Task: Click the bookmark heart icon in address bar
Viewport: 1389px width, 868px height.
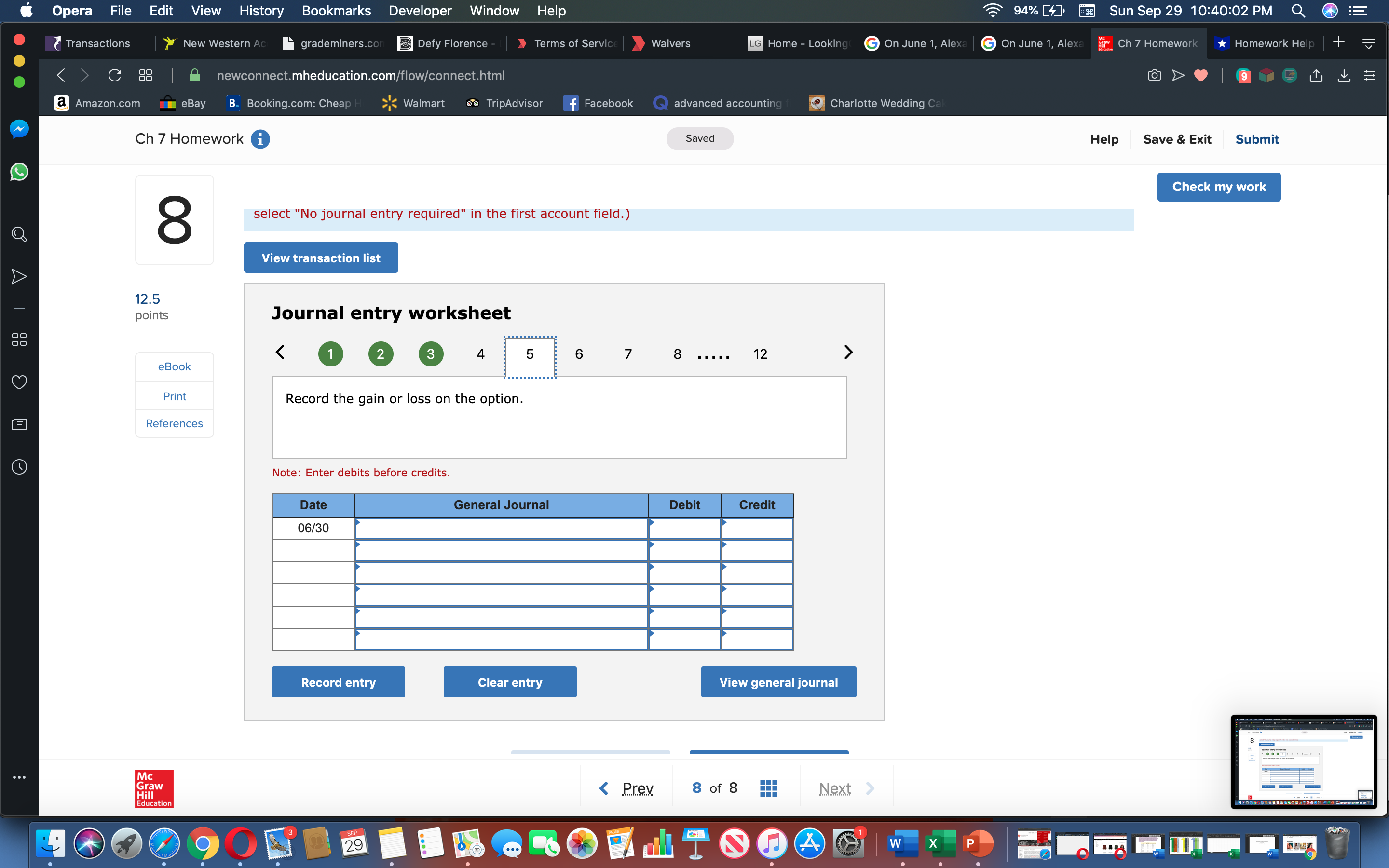Action: click(1200, 75)
